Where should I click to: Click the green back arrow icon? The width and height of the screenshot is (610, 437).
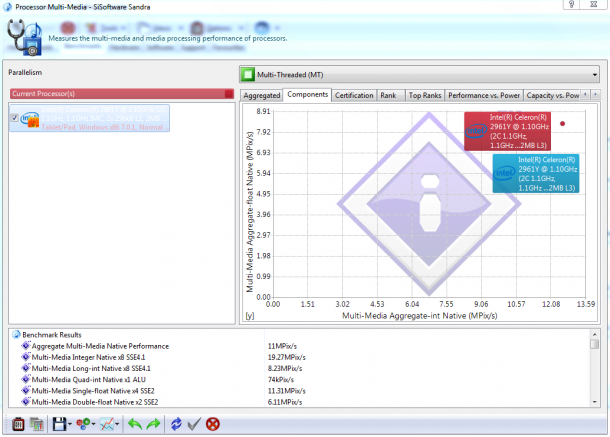[x=135, y=424]
